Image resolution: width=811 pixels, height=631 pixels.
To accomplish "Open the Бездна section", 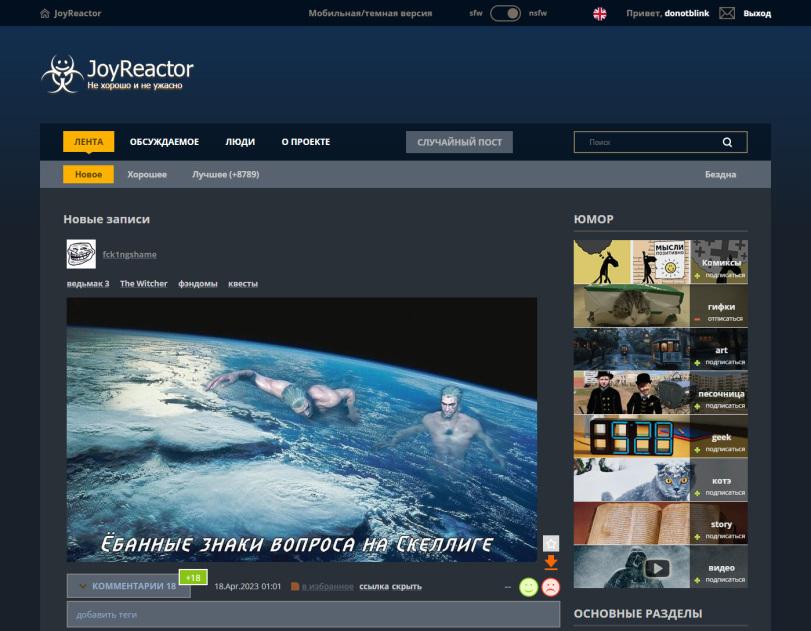I will [x=720, y=174].
